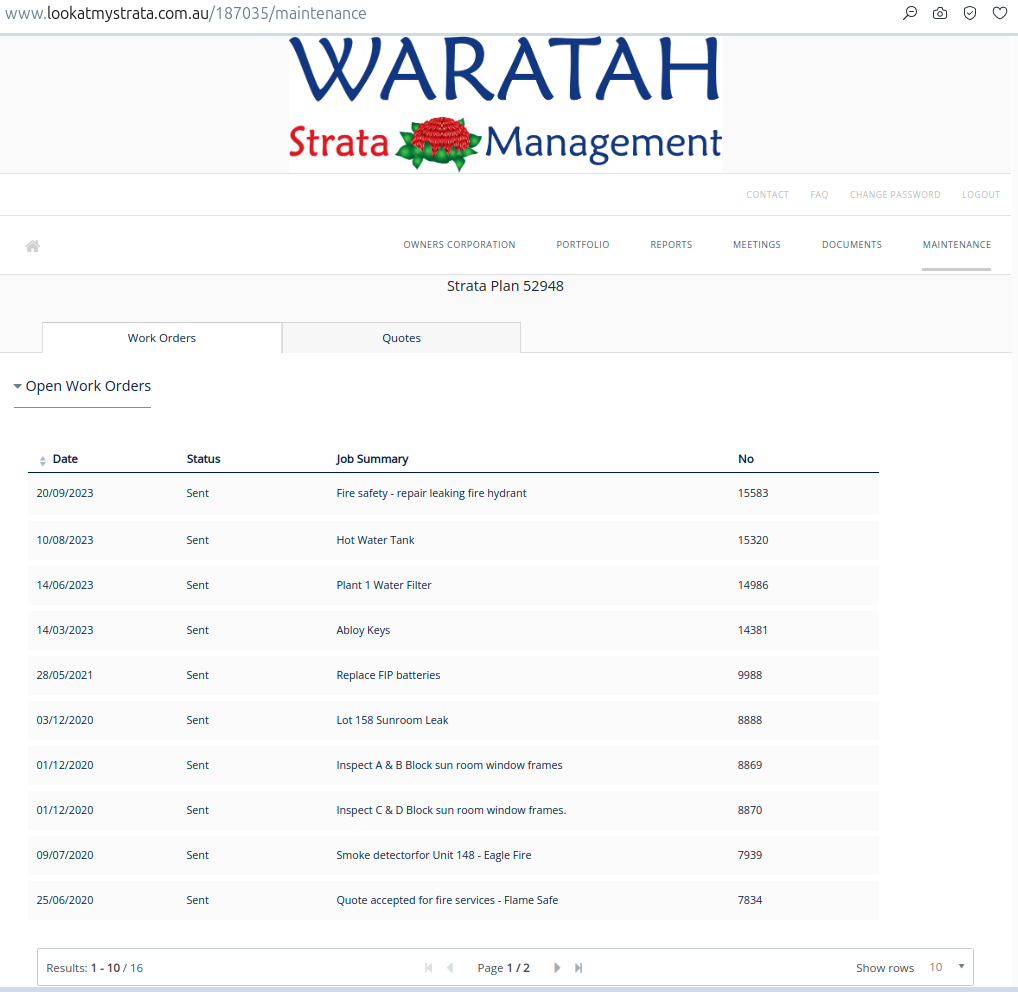Click date 25/06/2020 in the table
1018x992 pixels.
coord(65,900)
